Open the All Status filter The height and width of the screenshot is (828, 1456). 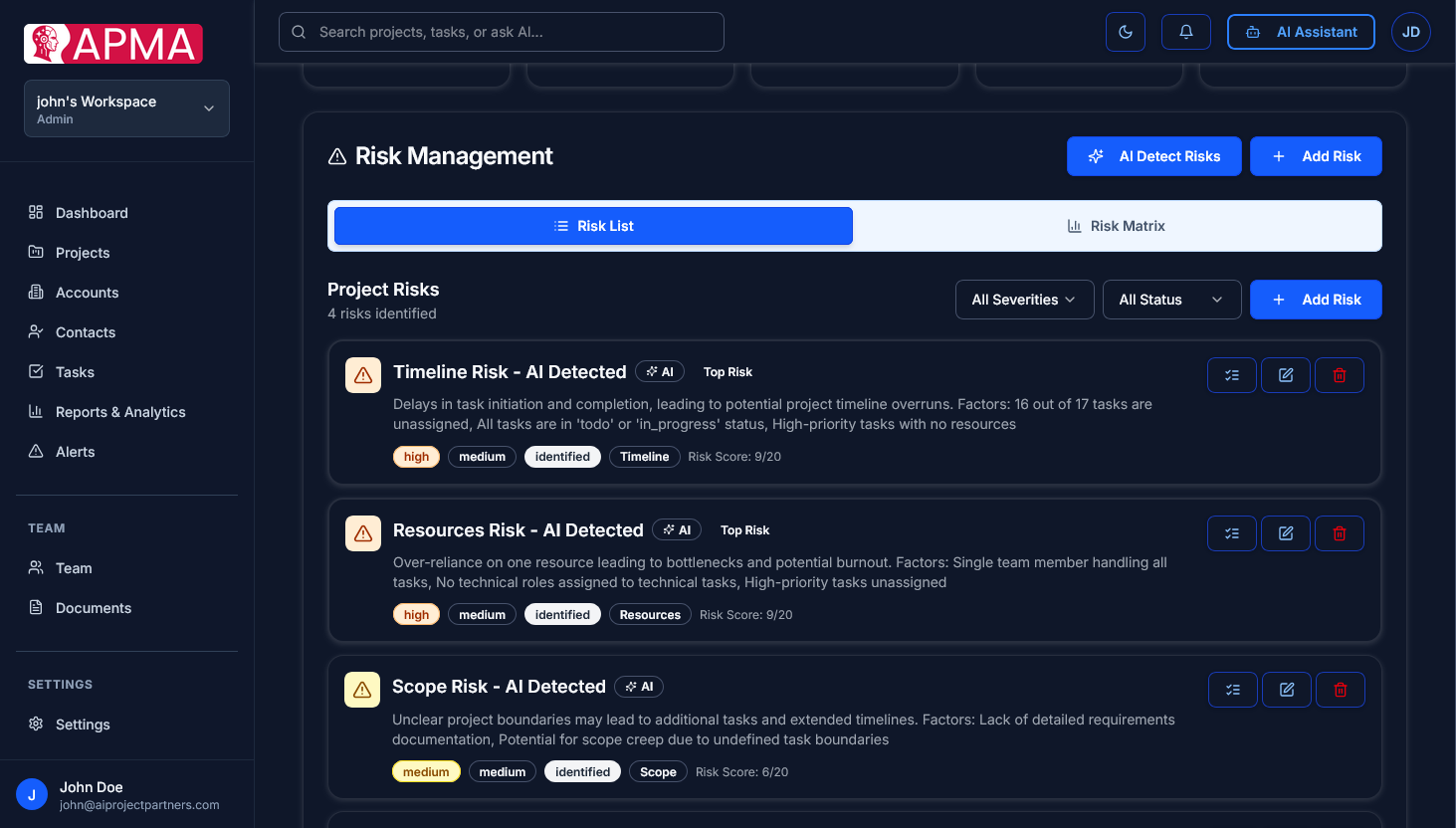(x=1171, y=300)
